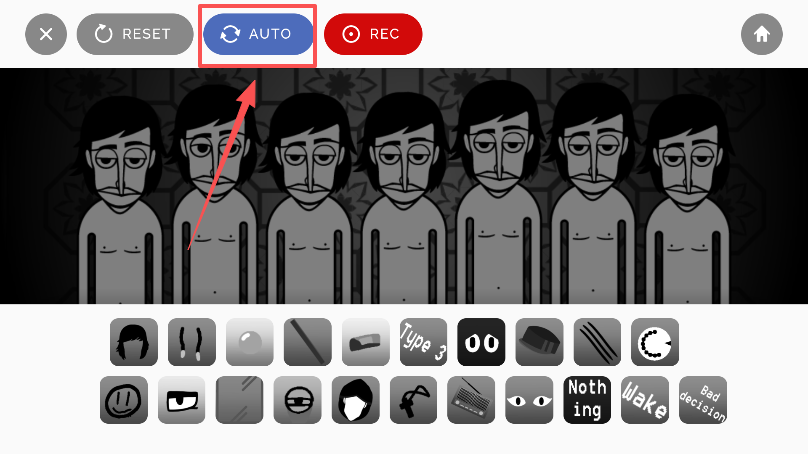The width and height of the screenshot is (808, 454).
Task: Choose the 'Nothing' voice icon
Action: [587, 400]
